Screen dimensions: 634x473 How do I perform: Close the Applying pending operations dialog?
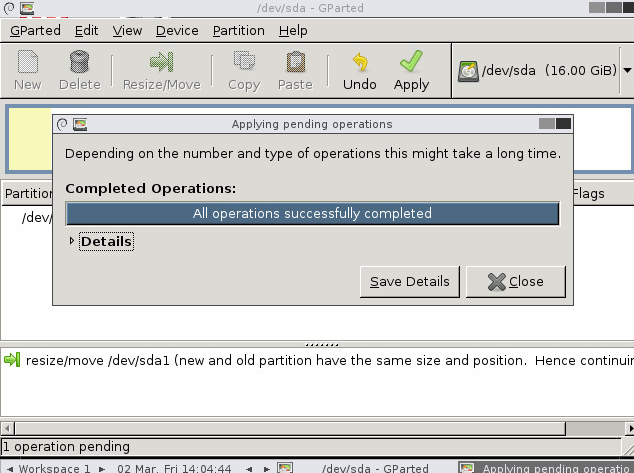(516, 281)
